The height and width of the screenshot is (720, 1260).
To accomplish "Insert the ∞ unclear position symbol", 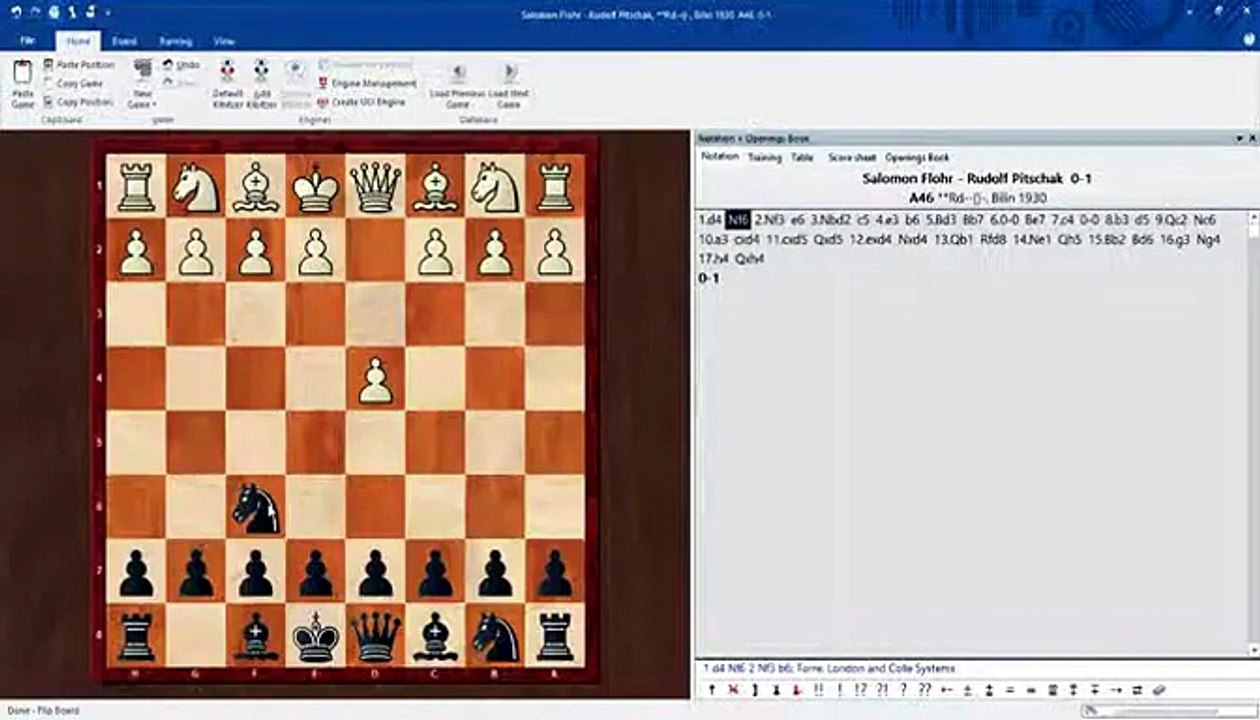I will (x=1032, y=690).
